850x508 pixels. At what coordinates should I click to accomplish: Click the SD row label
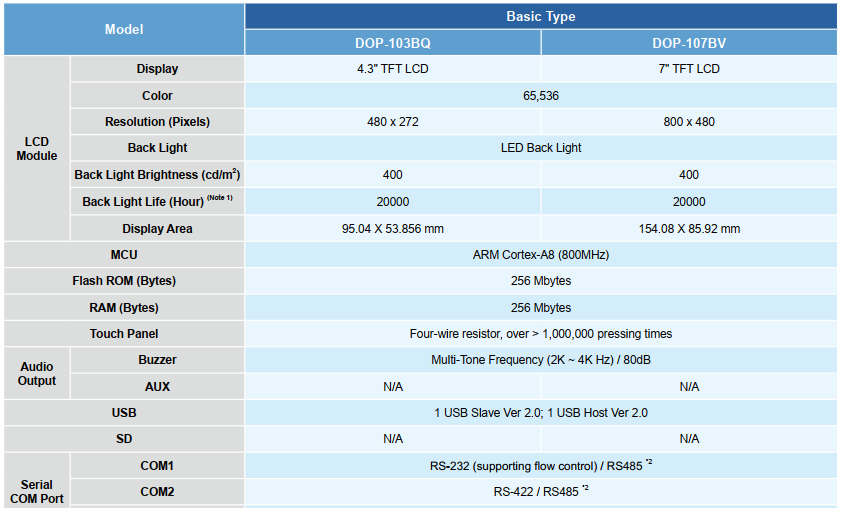(124, 439)
